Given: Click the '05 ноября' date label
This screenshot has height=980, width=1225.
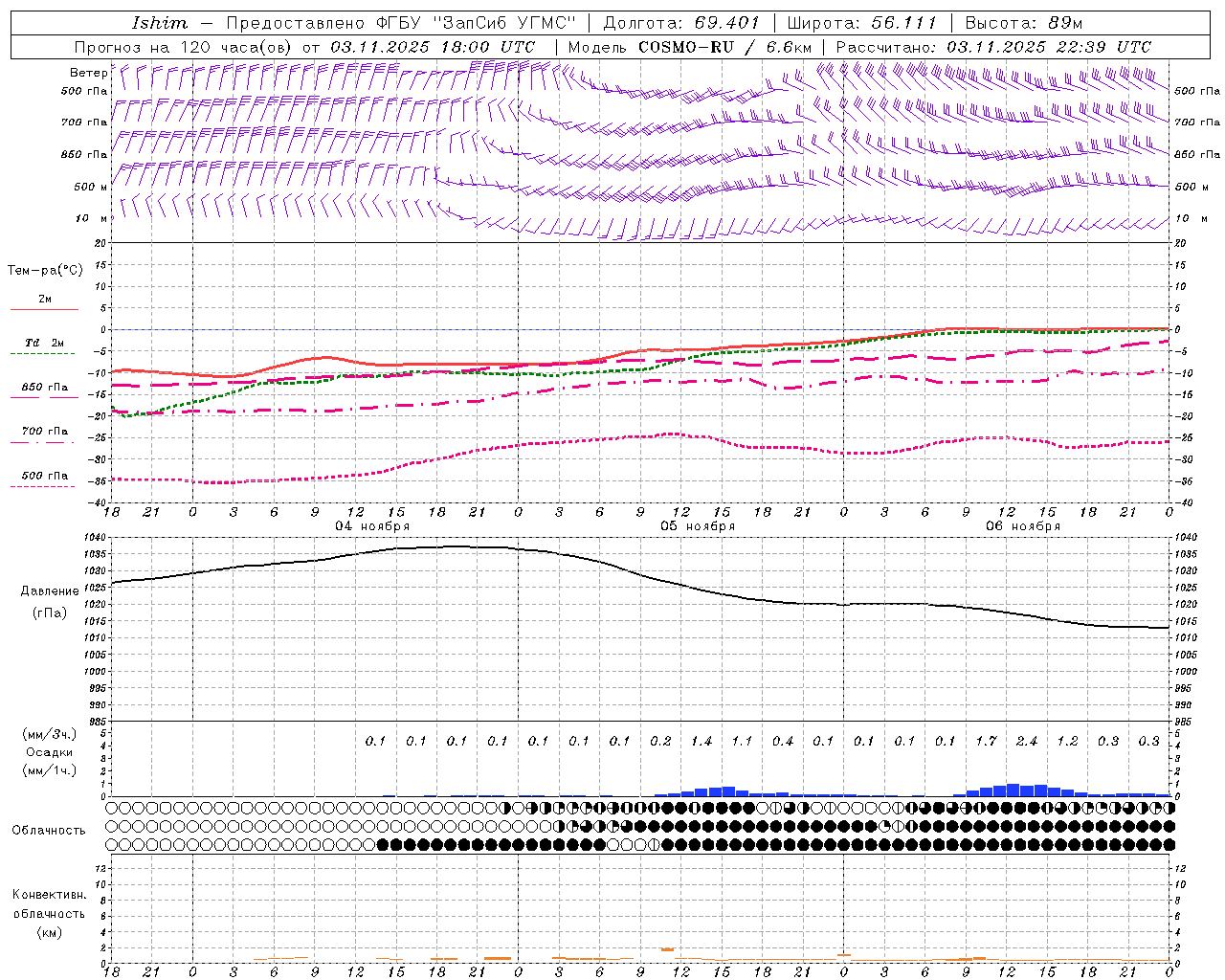Looking at the screenshot, I should pyautogui.click(x=698, y=526).
